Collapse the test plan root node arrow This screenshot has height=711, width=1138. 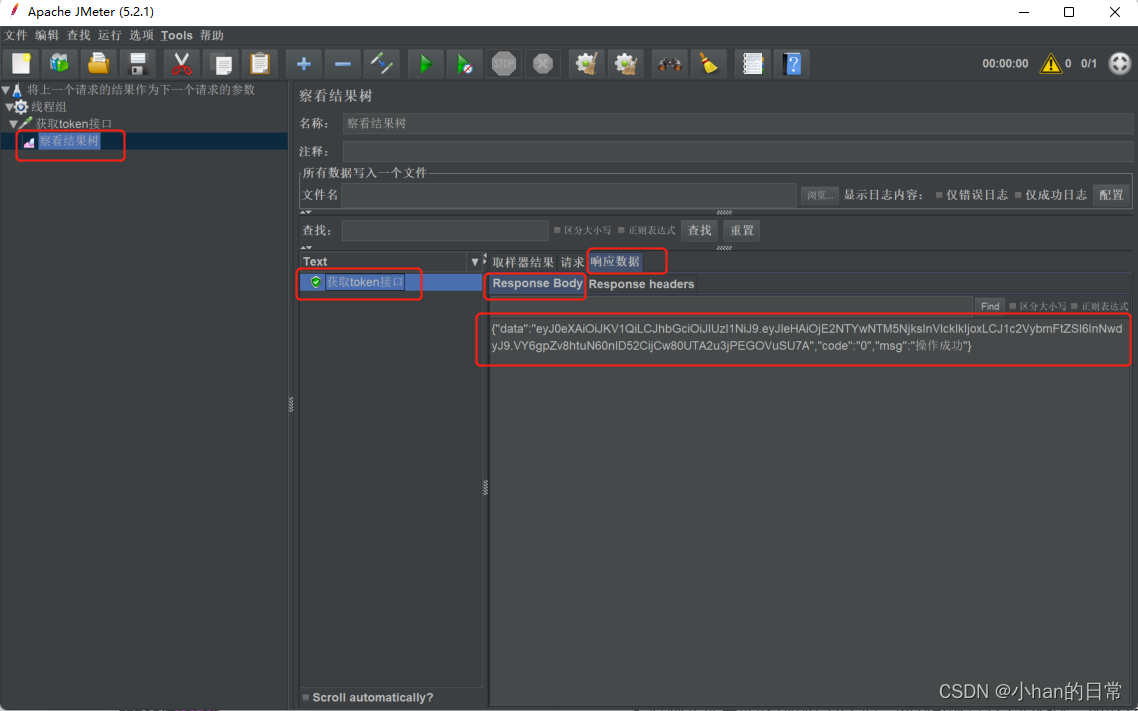coord(6,90)
